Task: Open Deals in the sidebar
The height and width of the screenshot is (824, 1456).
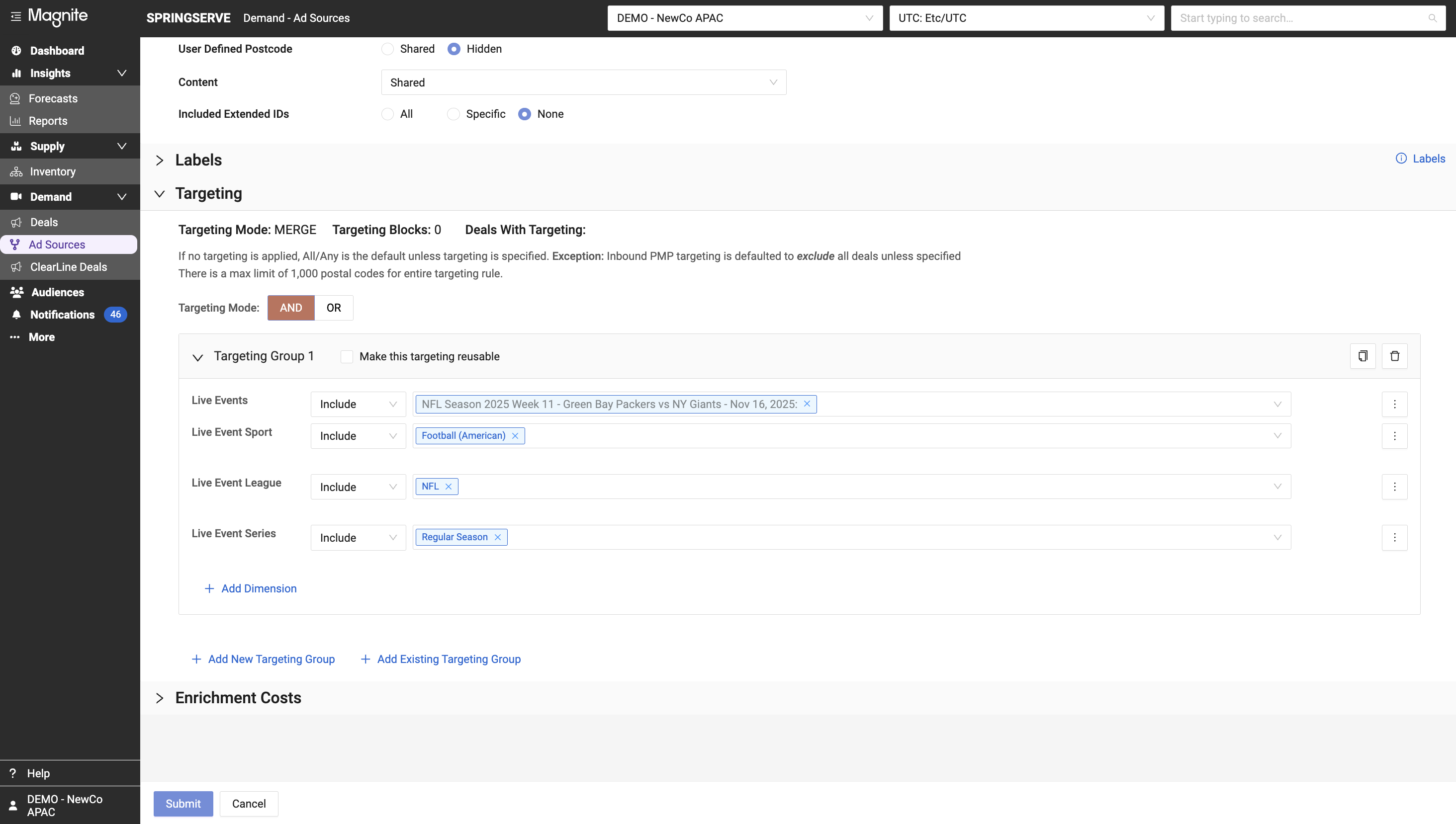Action: 44,222
